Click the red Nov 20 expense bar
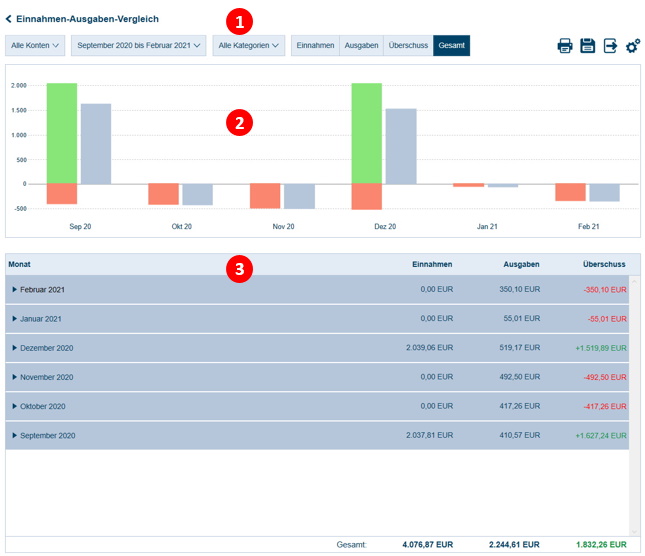The width and height of the screenshot is (645, 556). [265, 196]
